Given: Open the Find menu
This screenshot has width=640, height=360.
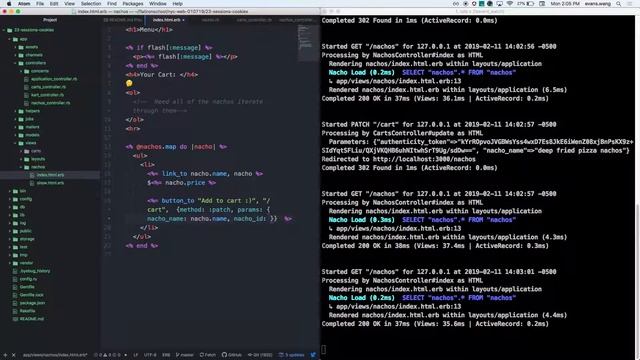Looking at the screenshot, I should 112,4.
